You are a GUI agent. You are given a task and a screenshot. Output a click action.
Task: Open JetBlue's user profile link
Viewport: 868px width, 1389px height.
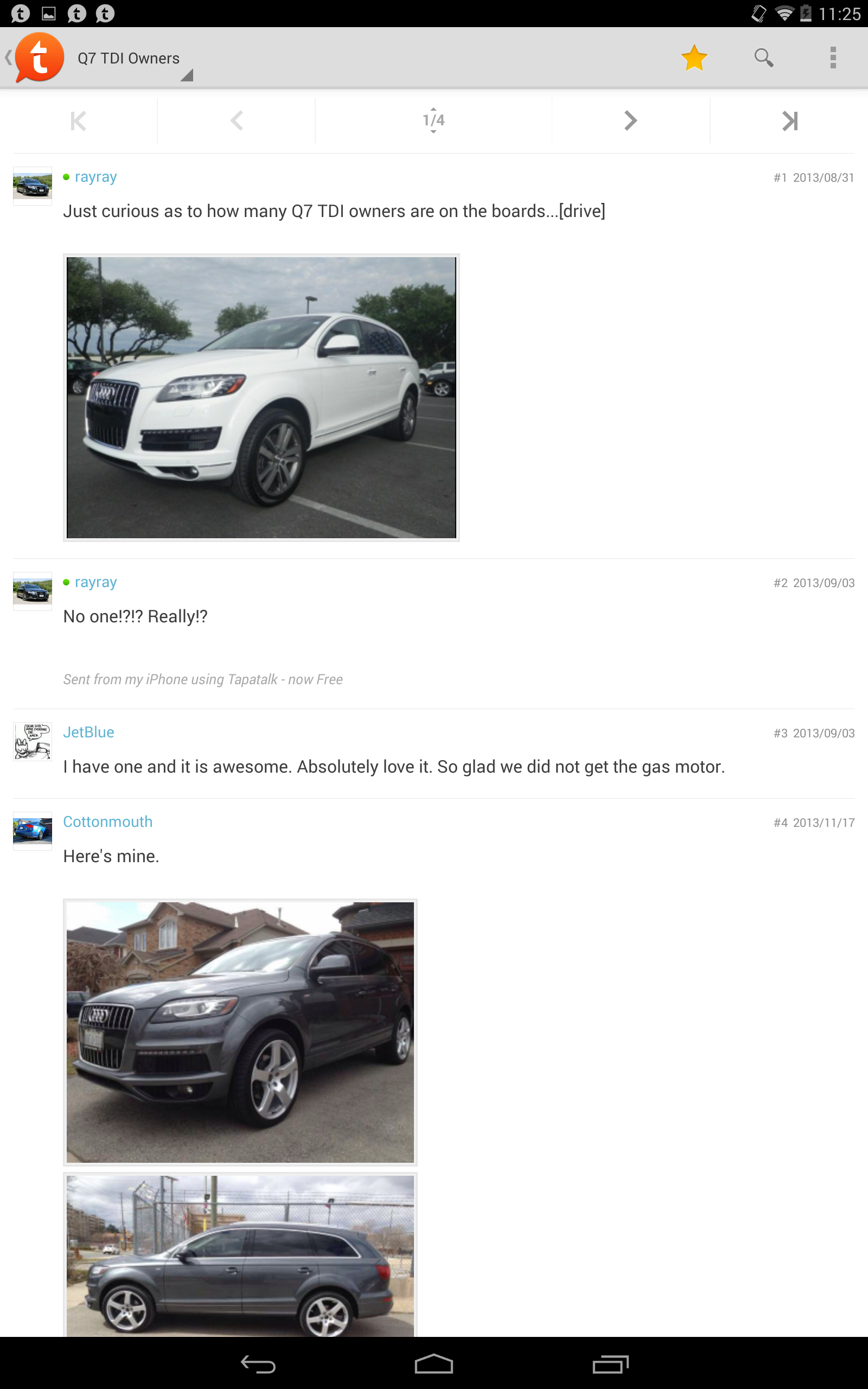(88, 732)
